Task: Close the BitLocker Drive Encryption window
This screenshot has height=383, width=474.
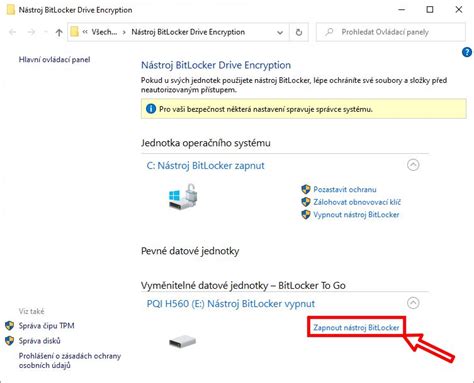Action: [459, 10]
